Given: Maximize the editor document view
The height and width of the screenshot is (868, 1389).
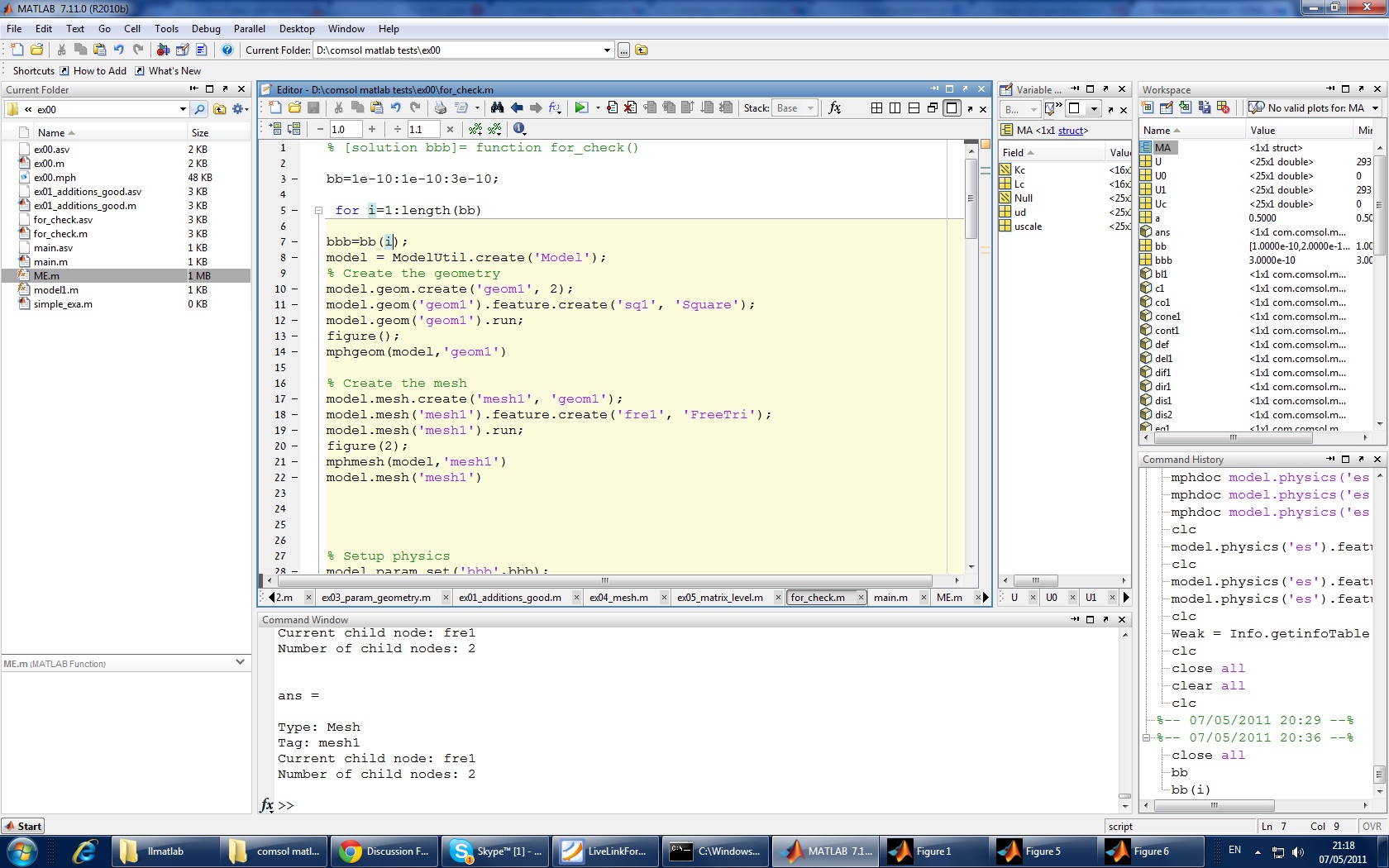Looking at the screenshot, I should click(x=952, y=107).
